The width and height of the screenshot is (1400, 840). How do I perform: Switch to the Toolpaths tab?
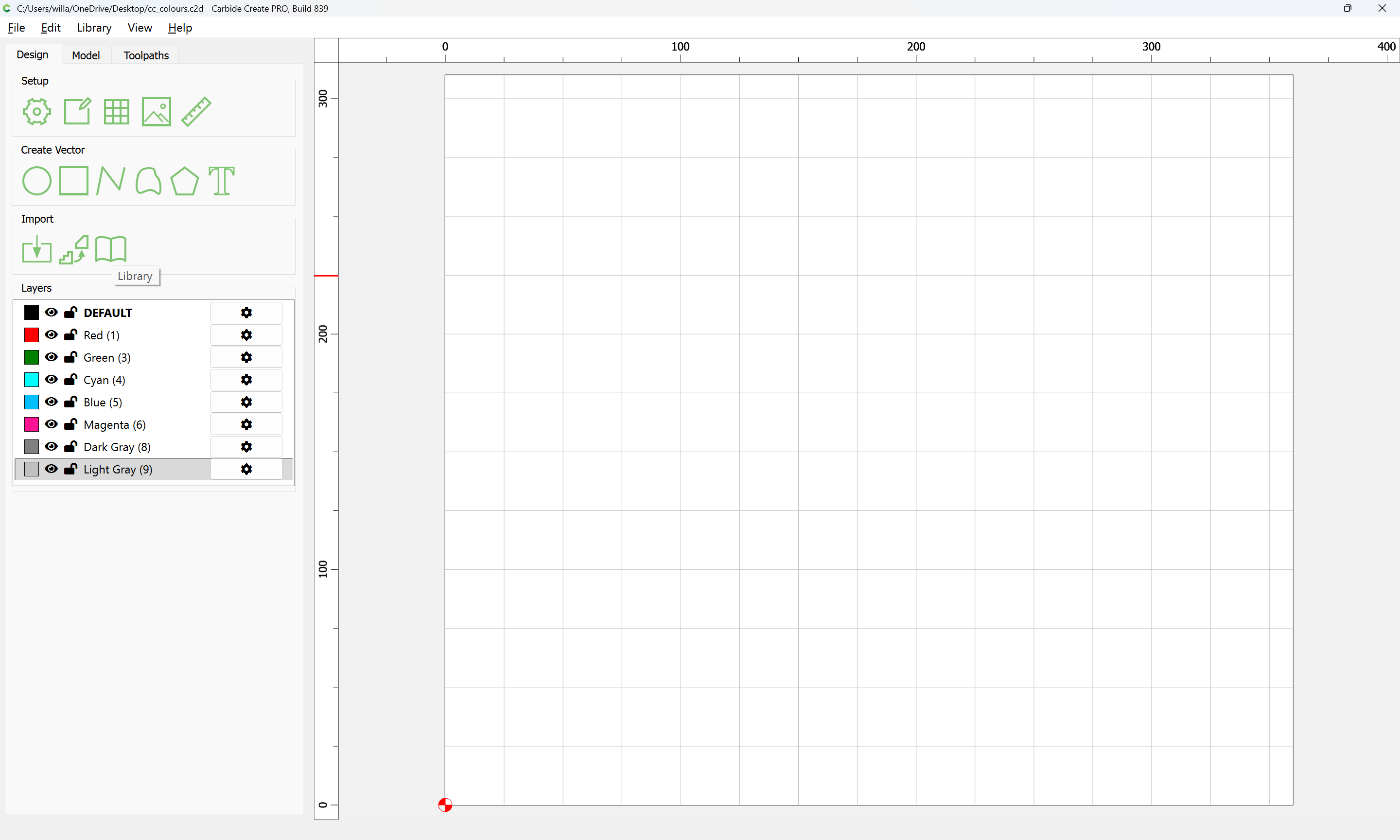(146, 55)
